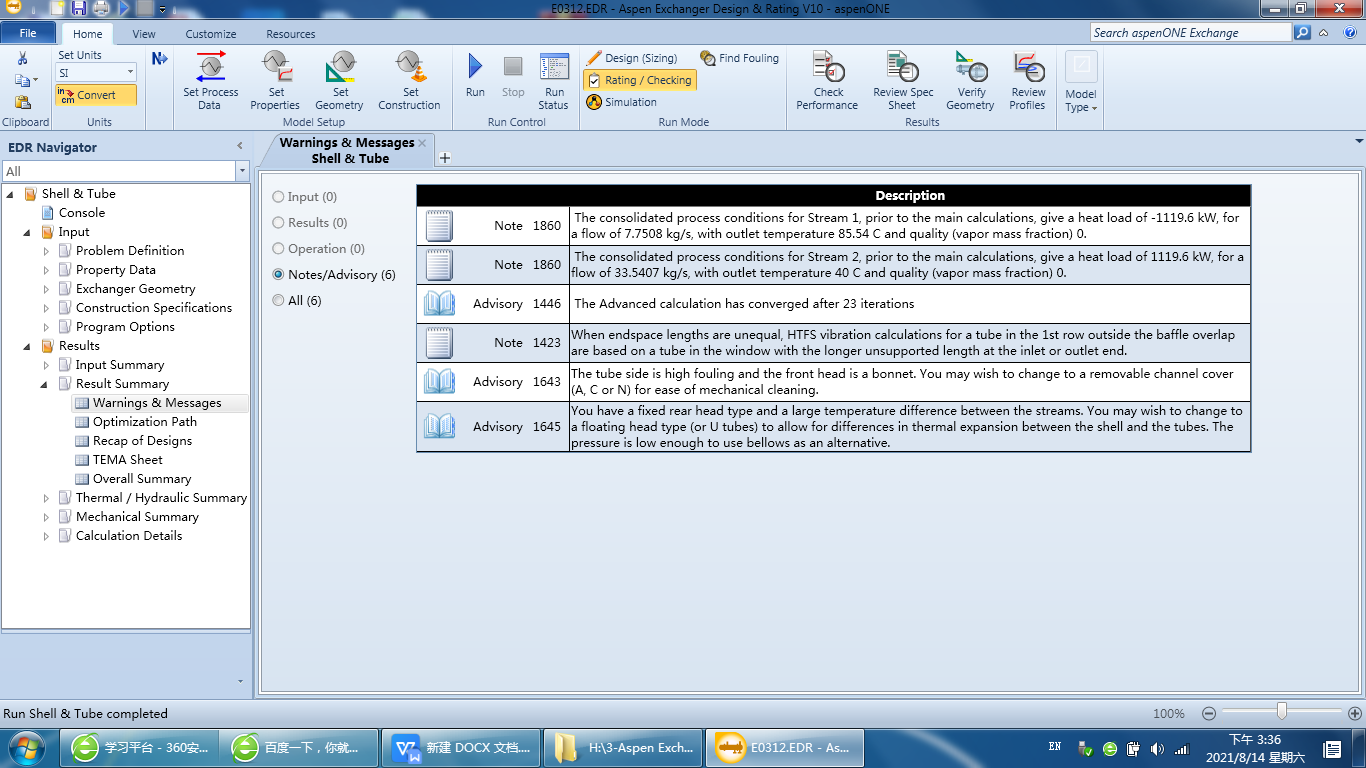Select the Input (0) radio button
The image size is (1366, 768).
click(279, 197)
